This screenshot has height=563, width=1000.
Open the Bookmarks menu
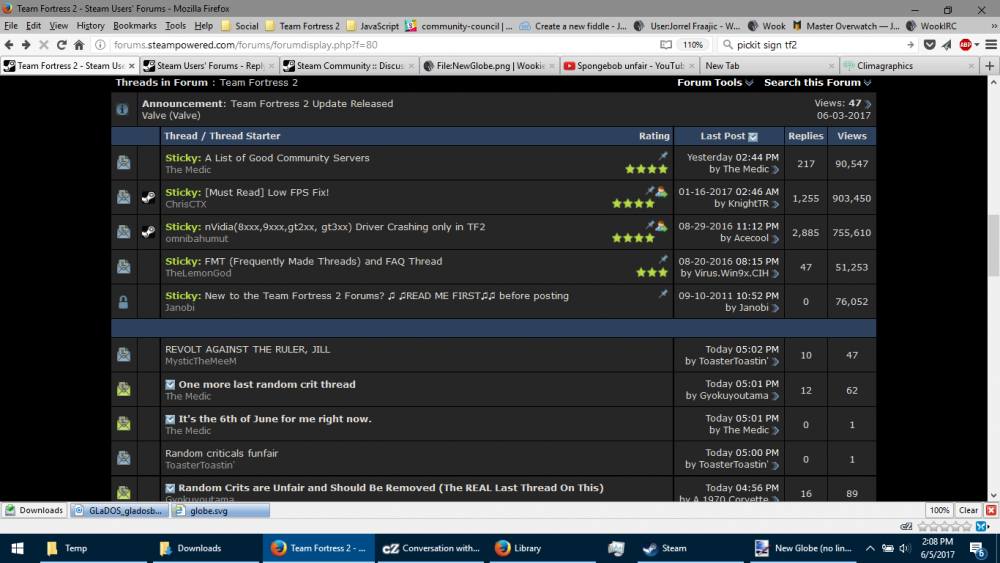[135, 26]
